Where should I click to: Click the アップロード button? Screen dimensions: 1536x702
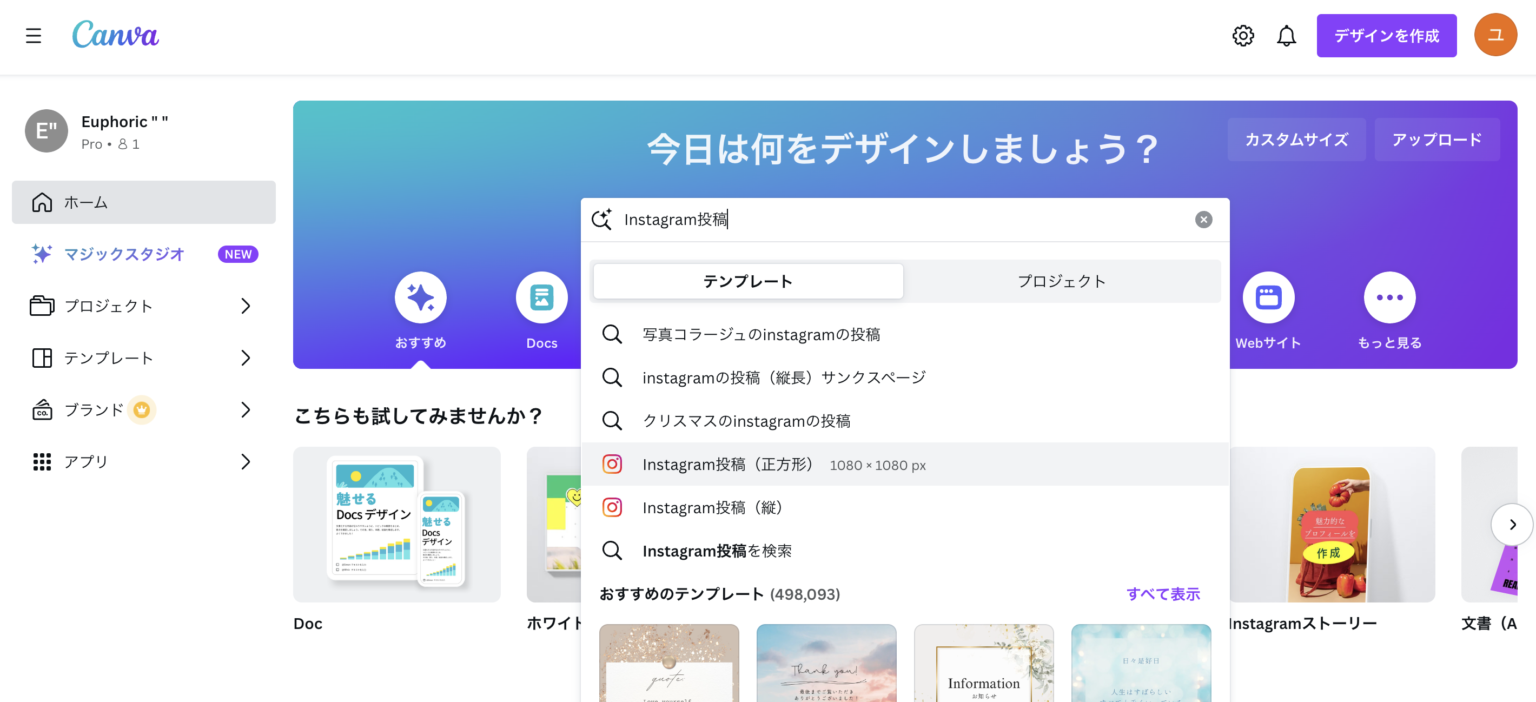pos(1437,139)
